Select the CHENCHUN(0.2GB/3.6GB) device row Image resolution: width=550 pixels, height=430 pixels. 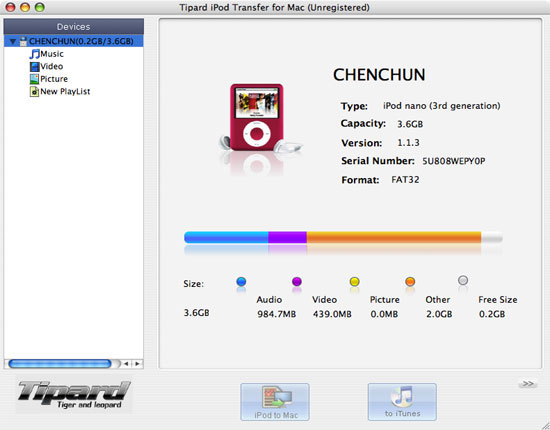(74, 41)
